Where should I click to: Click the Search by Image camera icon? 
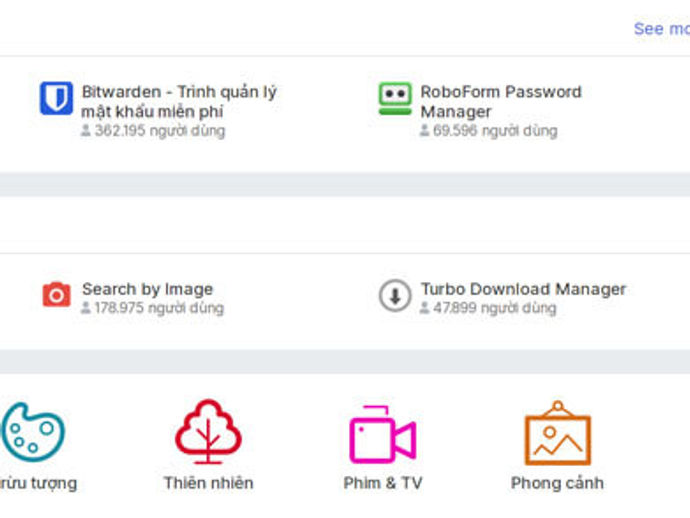point(56,295)
